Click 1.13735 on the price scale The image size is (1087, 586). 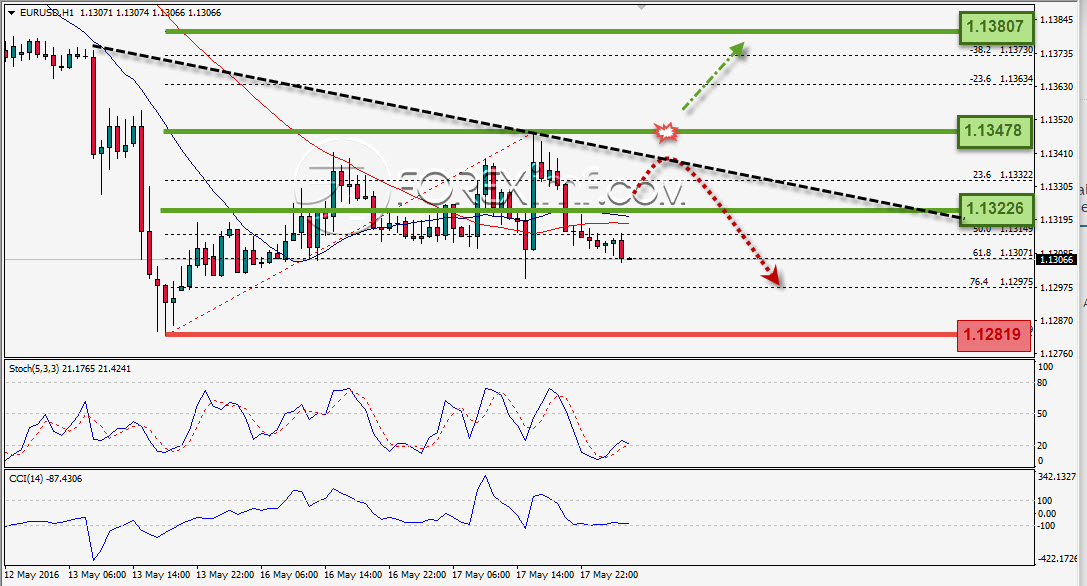tap(1057, 53)
